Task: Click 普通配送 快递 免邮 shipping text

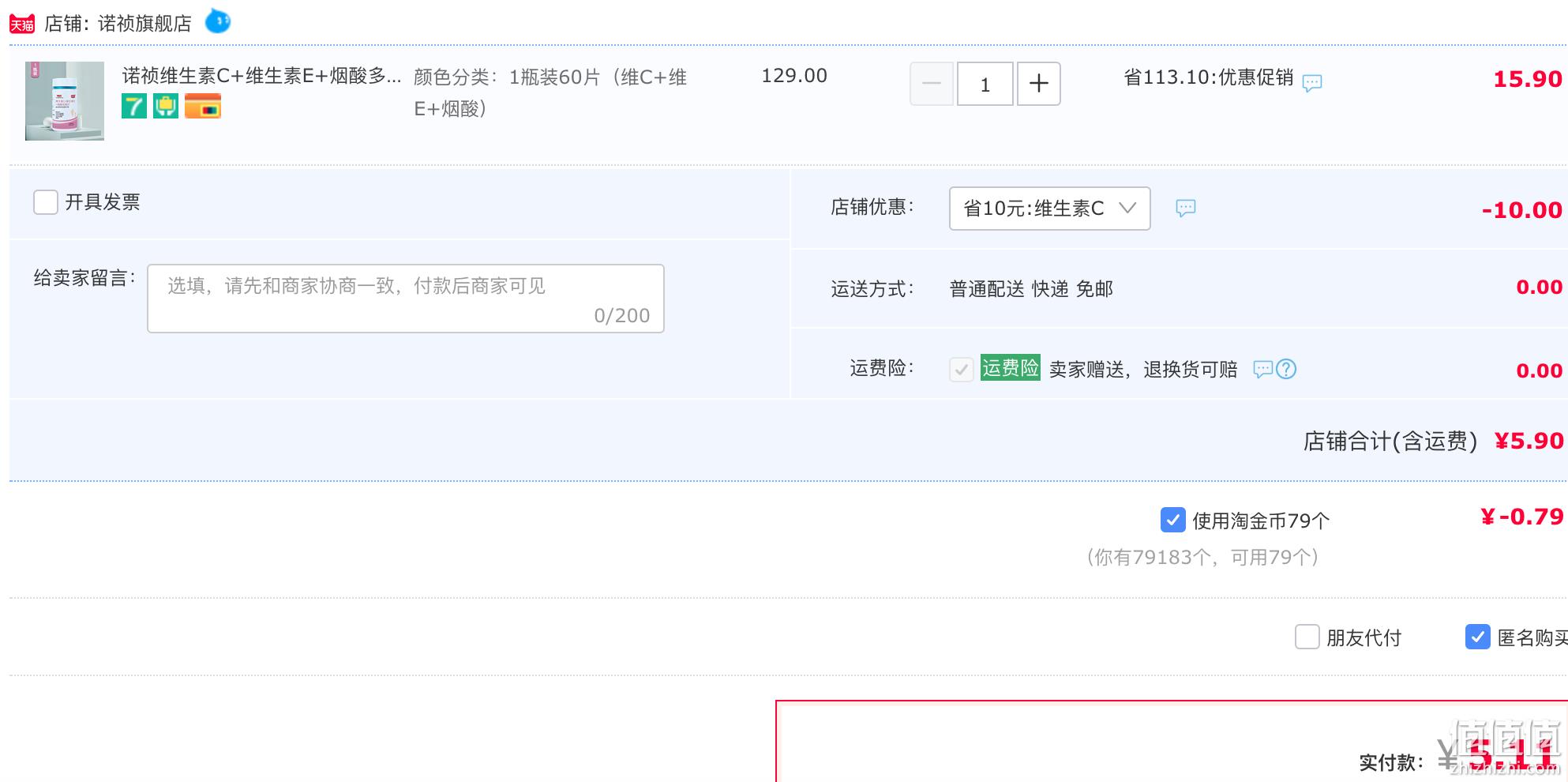Action: coord(1031,289)
